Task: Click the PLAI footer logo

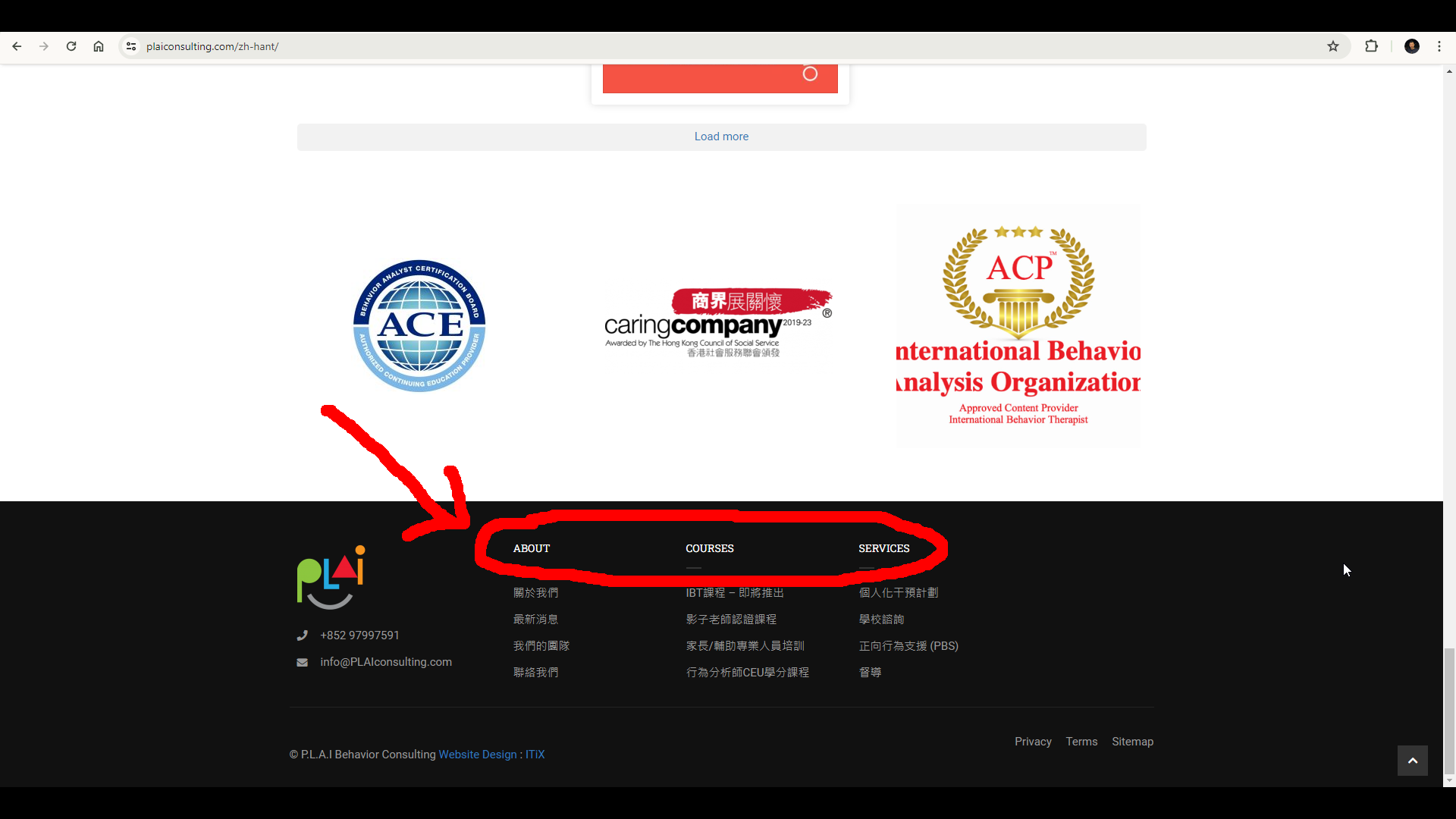Action: click(331, 577)
